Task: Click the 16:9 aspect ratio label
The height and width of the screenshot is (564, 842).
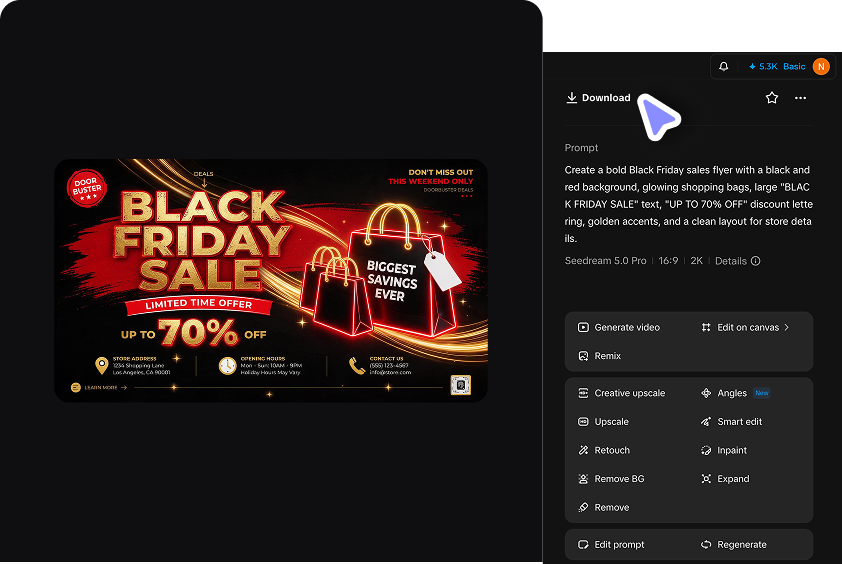Action: pos(668,261)
